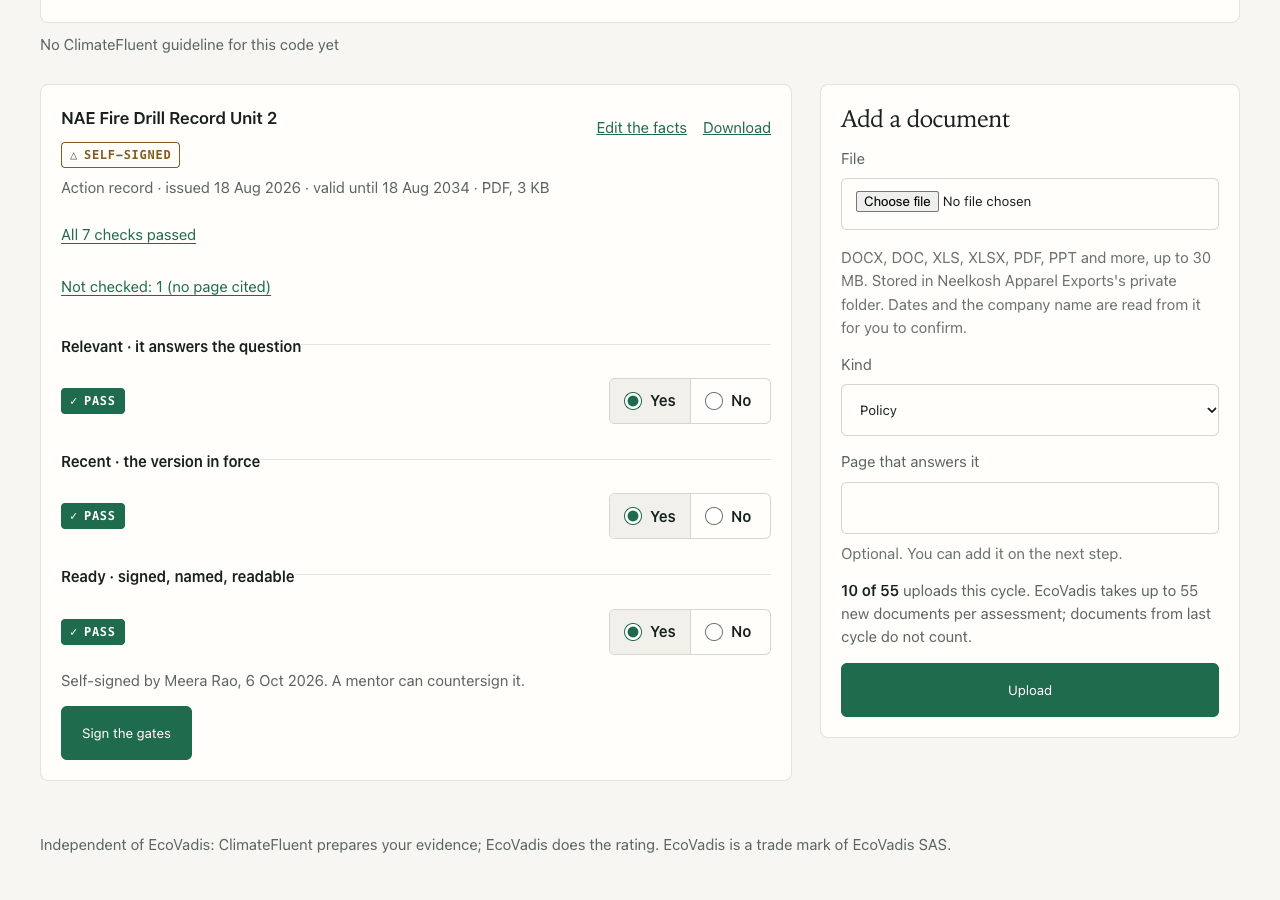Image resolution: width=1280 pixels, height=900 pixels.
Task: Click the Page that answers it label
Action: (x=910, y=462)
